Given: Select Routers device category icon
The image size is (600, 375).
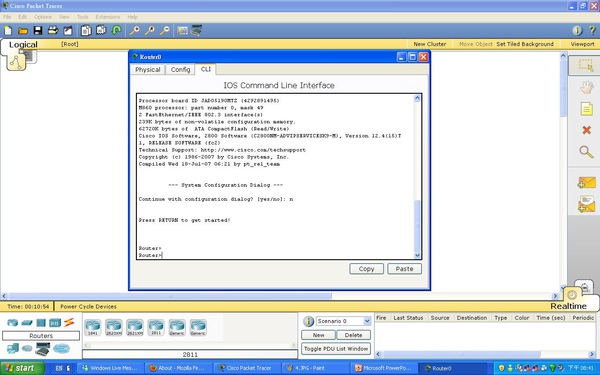Looking at the screenshot, I should (13, 323).
